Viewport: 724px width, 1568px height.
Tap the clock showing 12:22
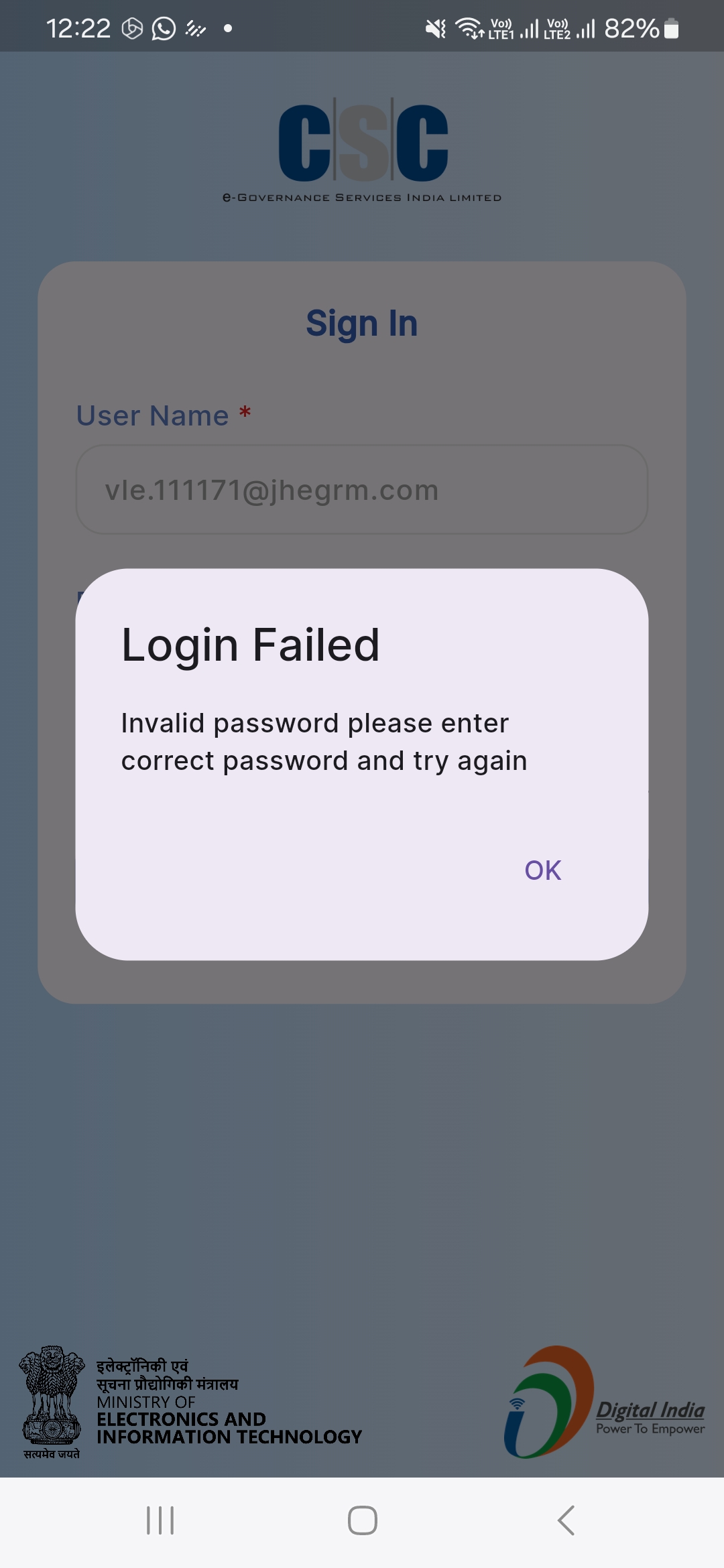pyautogui.click(x=78, y=29)
